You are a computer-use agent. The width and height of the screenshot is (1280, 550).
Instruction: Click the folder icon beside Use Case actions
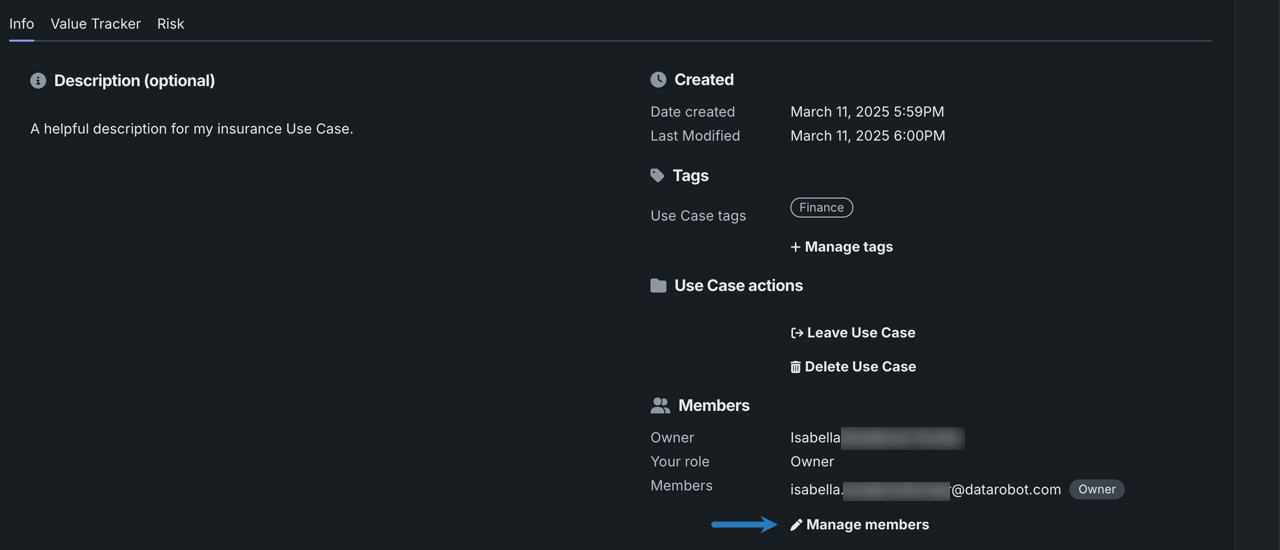coord(658,286)
